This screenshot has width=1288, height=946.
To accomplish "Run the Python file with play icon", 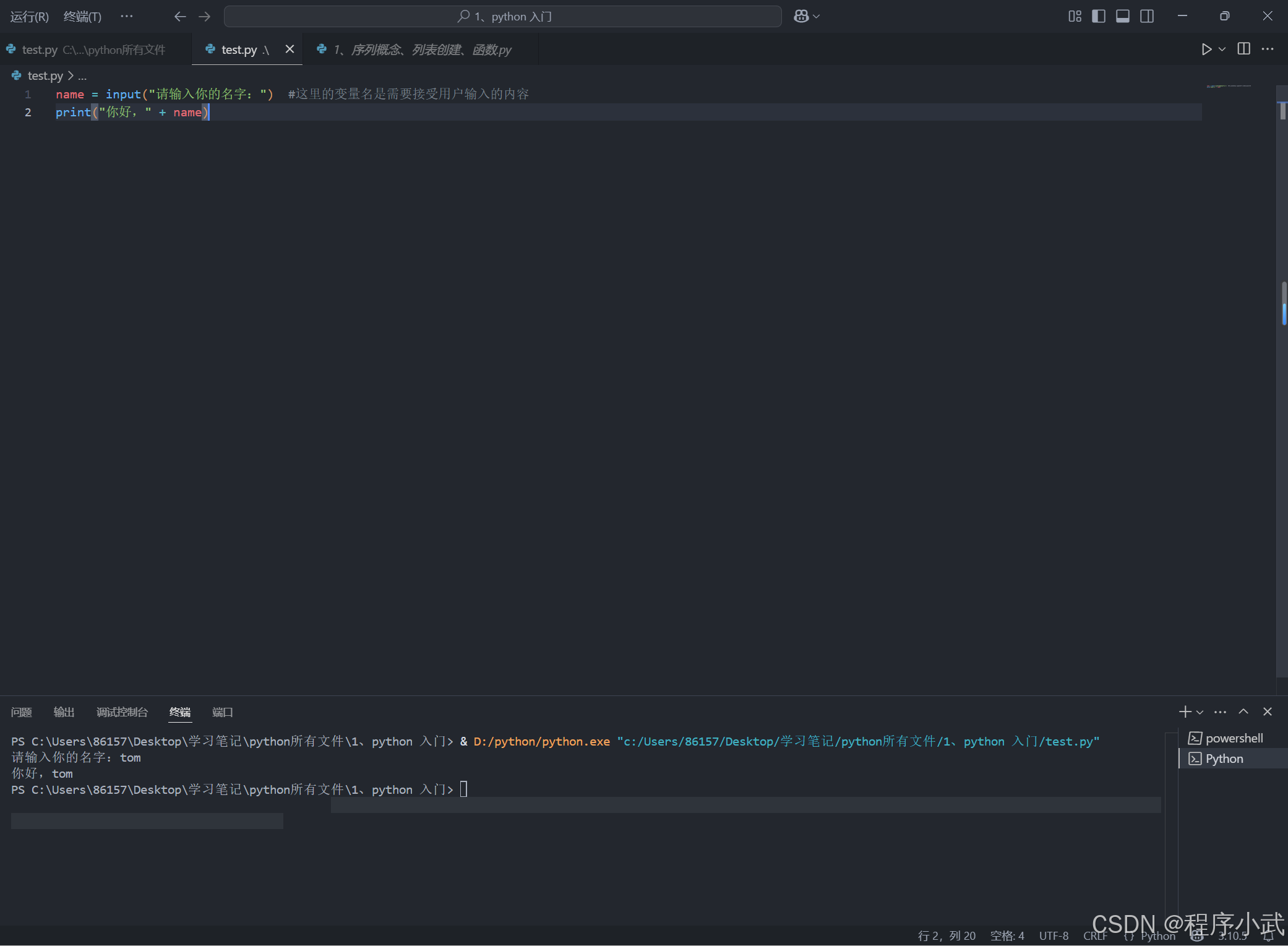I will [1206, 49].
